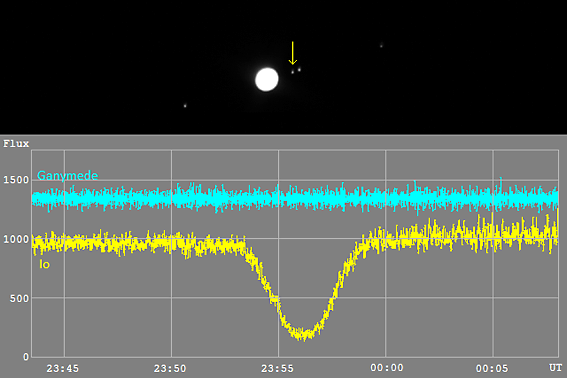Click the moon beneath the yellow arrow
Screen dimensions: 567x378
pos(293,72)
